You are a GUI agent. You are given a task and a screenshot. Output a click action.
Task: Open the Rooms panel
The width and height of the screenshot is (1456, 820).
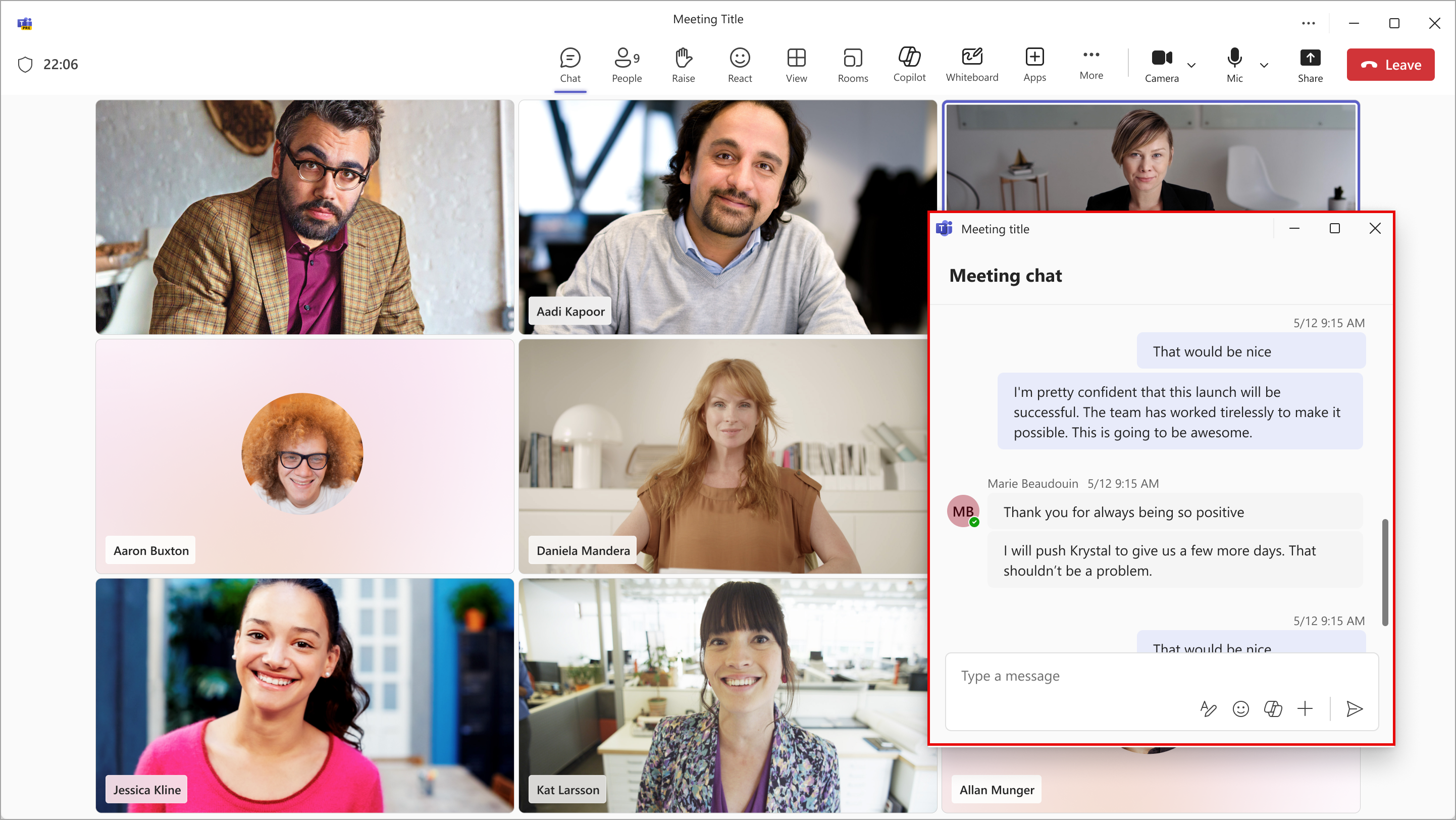coord(852,64)
